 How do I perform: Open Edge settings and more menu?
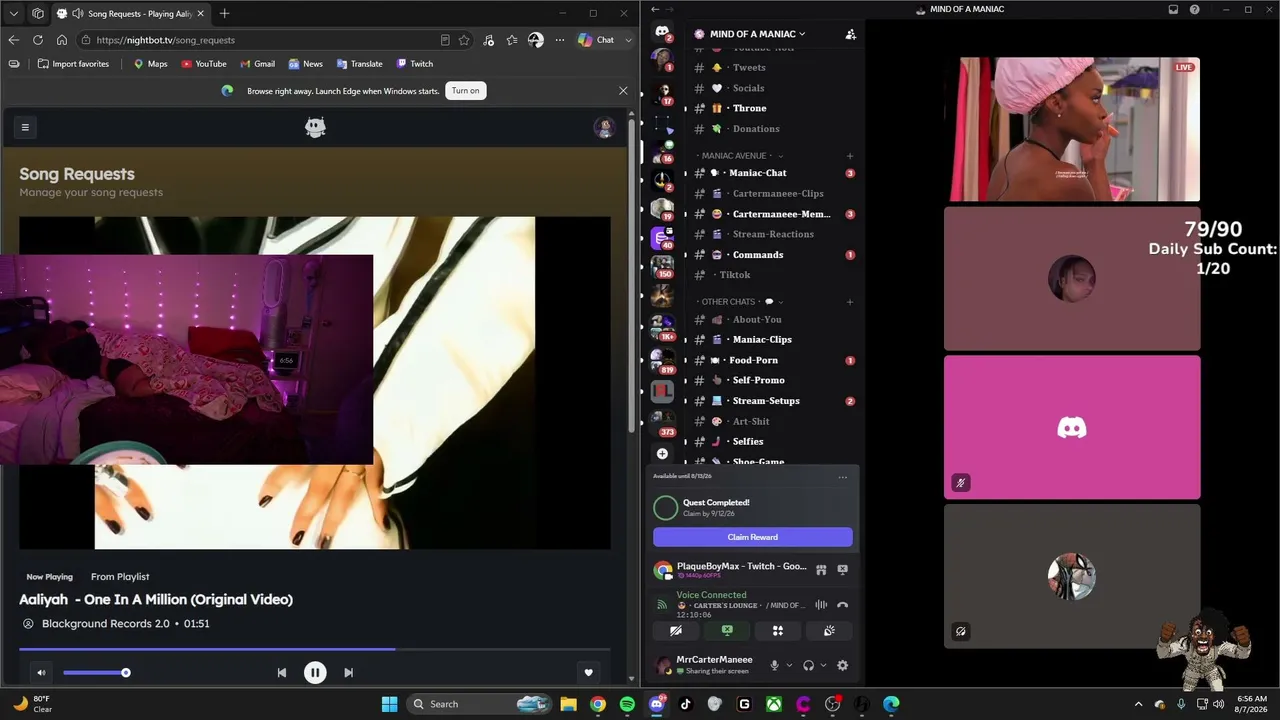point(560,40)
